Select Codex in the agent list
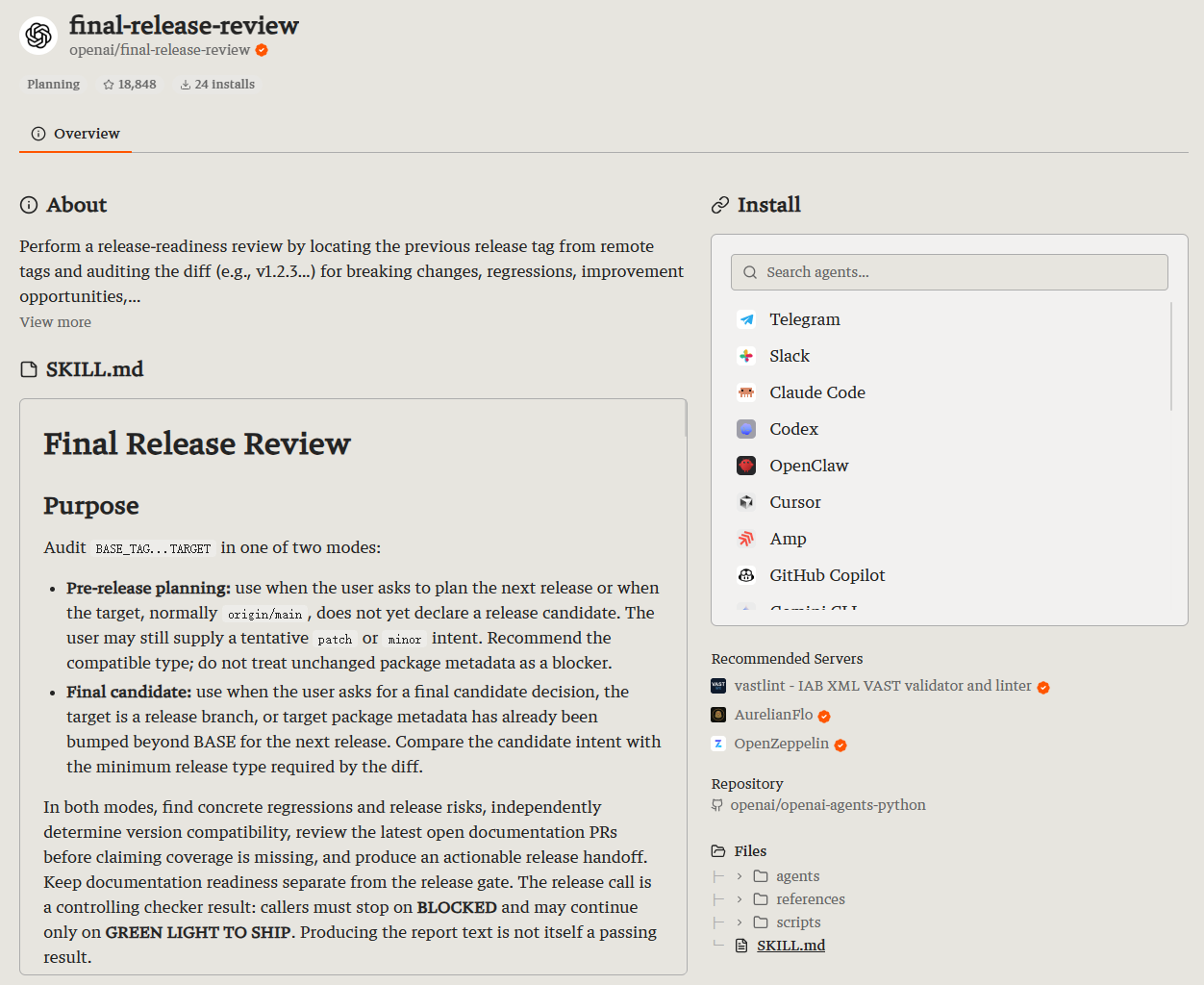 [948, 429]
